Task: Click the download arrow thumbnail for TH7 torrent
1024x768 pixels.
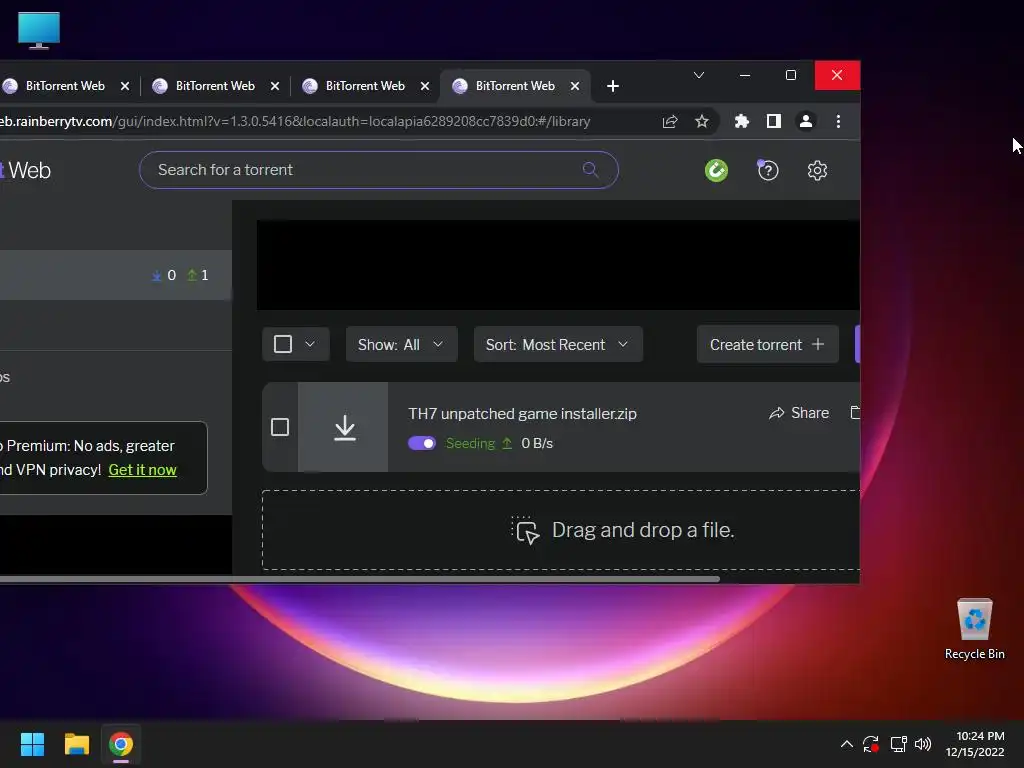Action: 344,427
